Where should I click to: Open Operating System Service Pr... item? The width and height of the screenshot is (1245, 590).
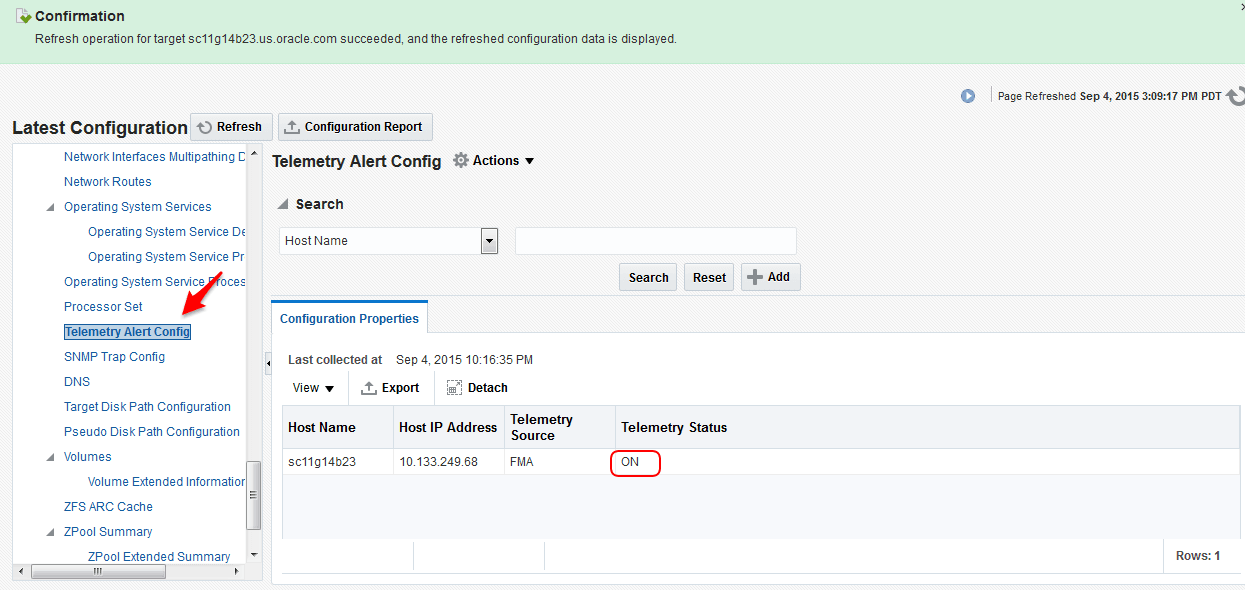[167, 257]
